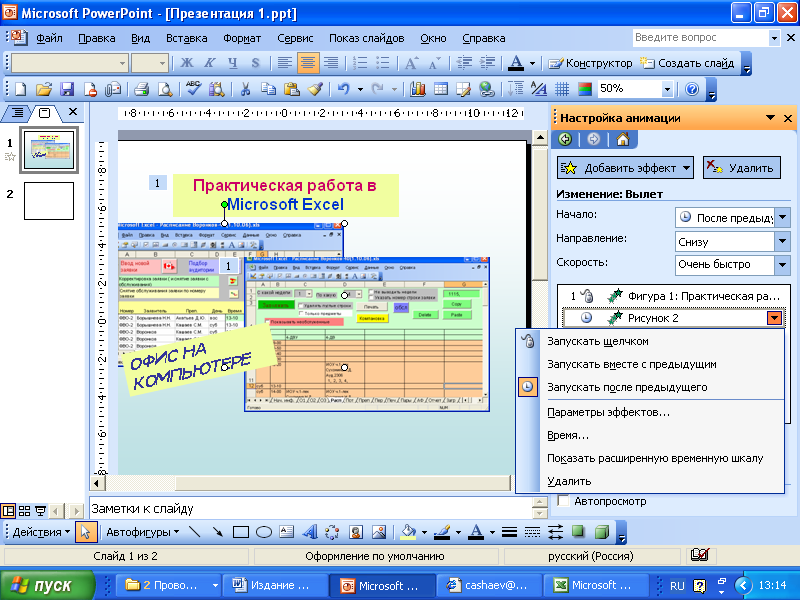Open the Показ слайдов menu
Image resolution: width=800 pixels, height=600 pixels.
pyautogui.click(x=366, y=38)
